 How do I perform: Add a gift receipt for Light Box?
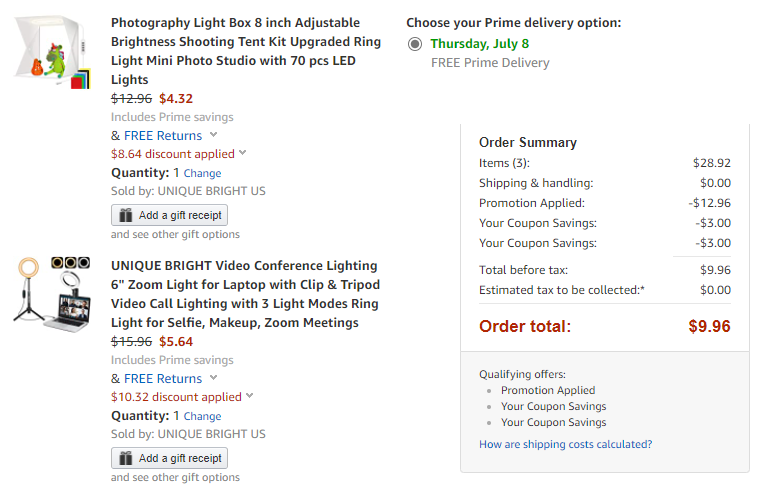pos(169,215)
